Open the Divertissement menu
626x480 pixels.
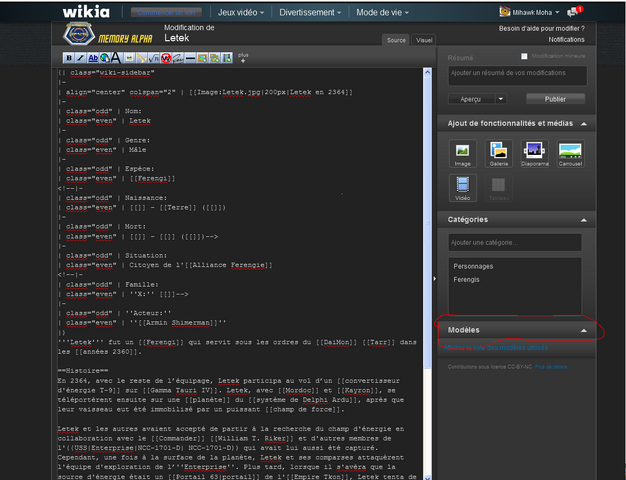[310, 12]
